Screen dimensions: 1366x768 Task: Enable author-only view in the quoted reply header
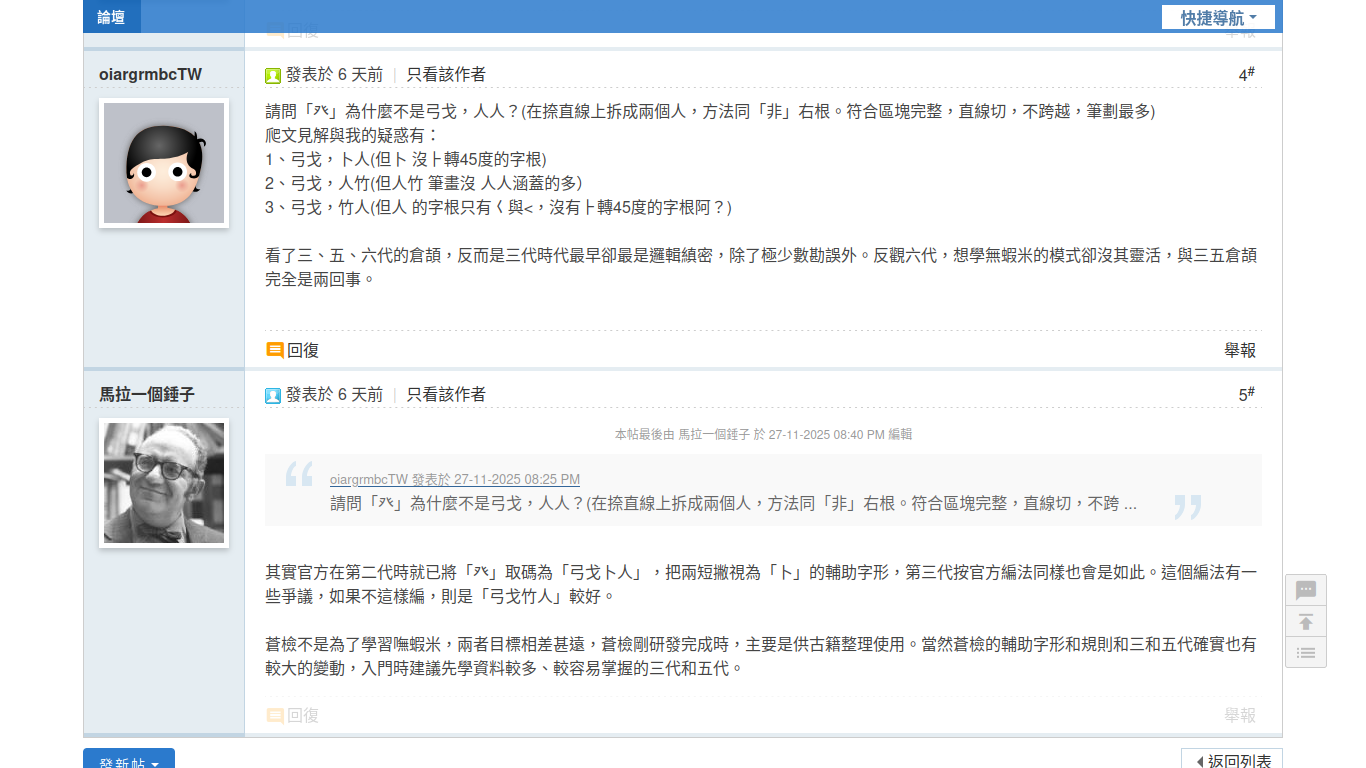[446, 393]
